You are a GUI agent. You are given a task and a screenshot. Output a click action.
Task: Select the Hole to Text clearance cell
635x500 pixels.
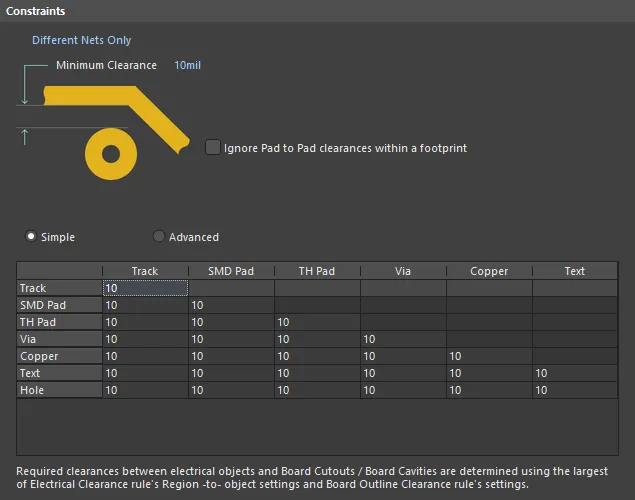pos(574,390)
